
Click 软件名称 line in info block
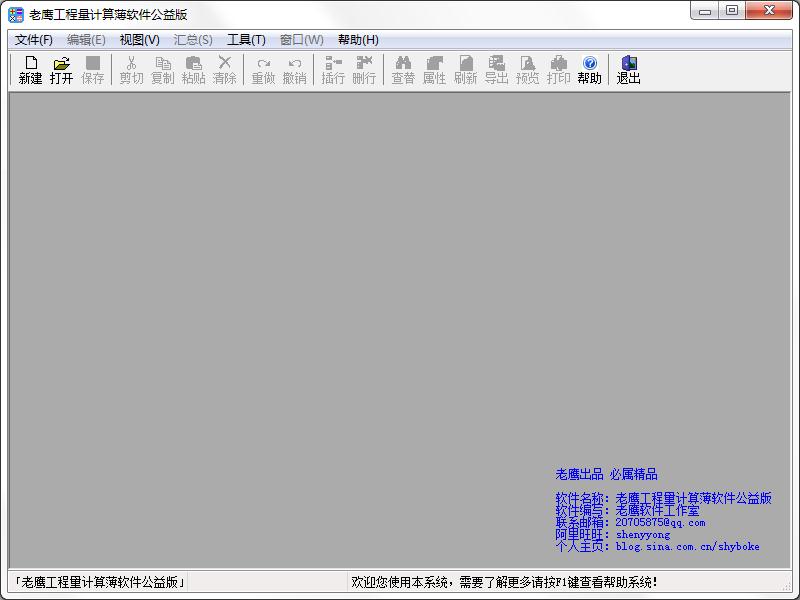pos(663,498)
